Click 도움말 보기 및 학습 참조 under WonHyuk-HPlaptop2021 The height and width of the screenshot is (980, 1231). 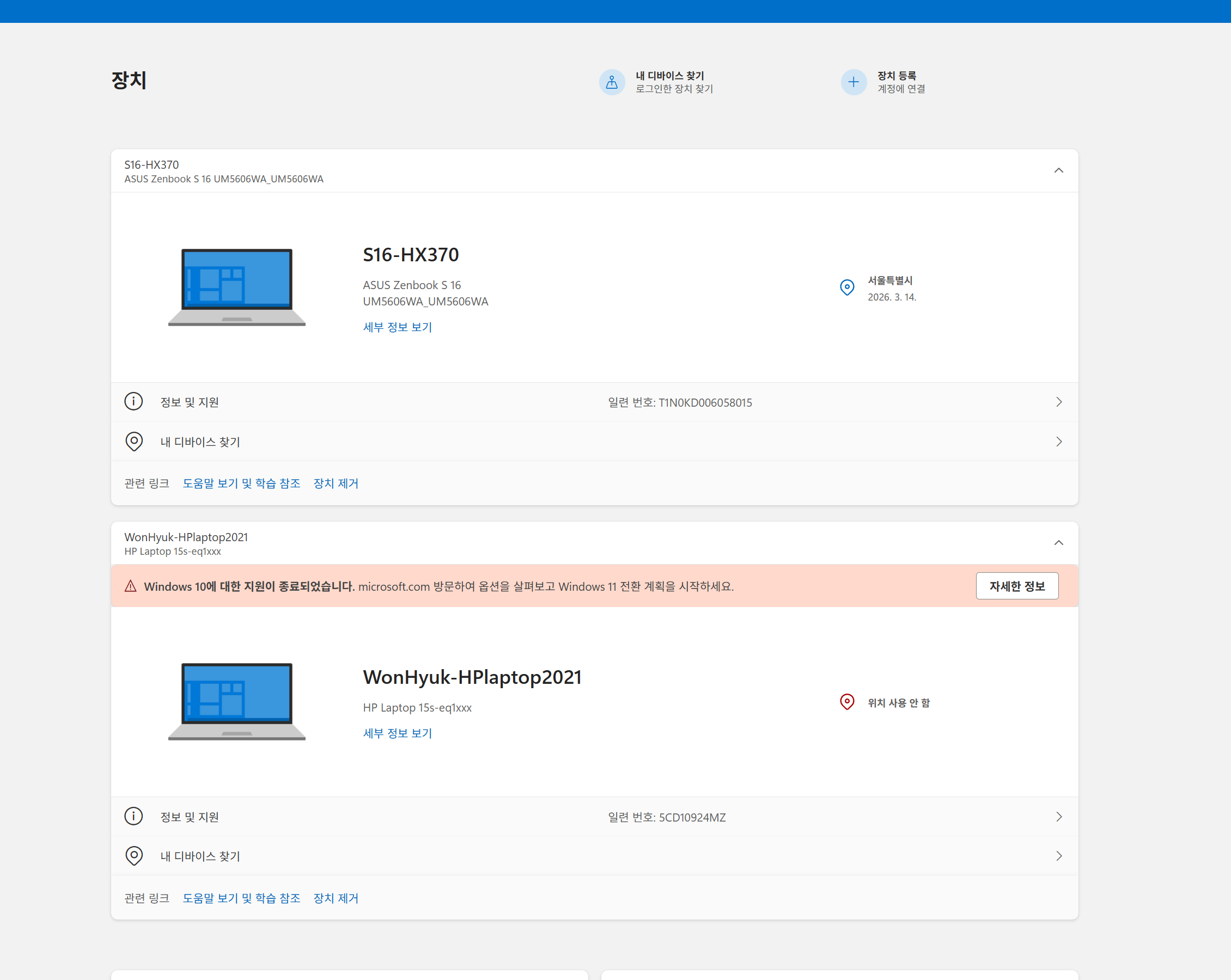click(241, 898)
